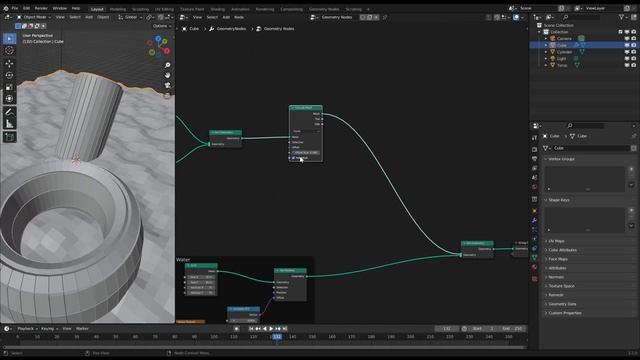Toggle render camera icon for Cube row

pos(634,45)
